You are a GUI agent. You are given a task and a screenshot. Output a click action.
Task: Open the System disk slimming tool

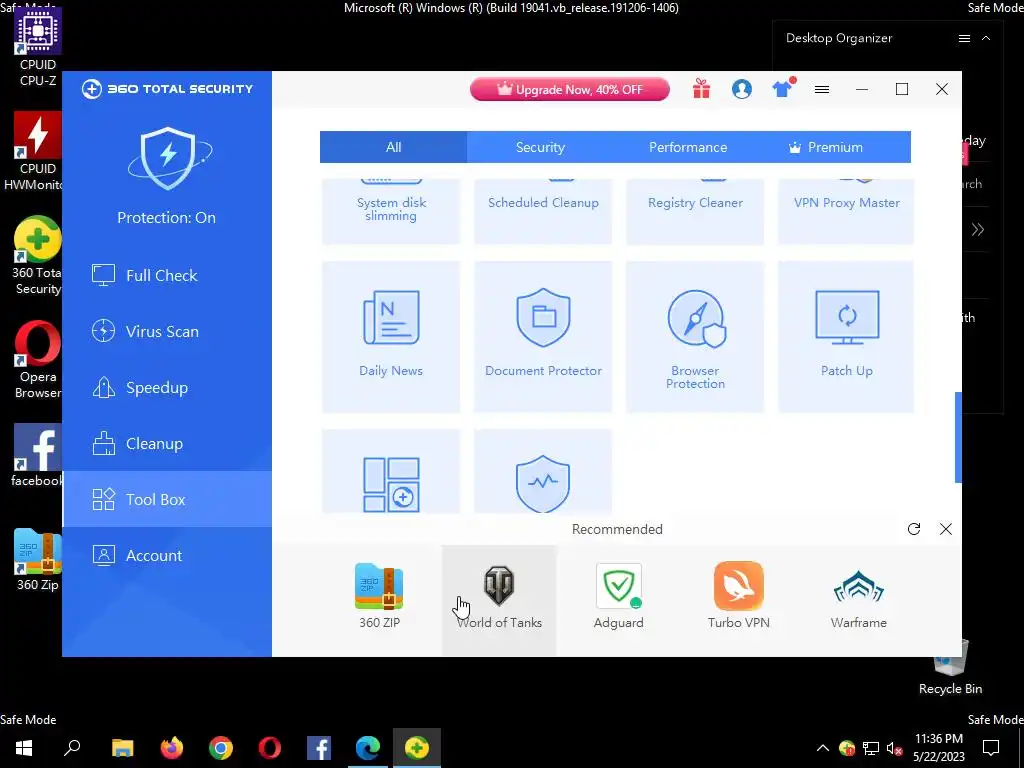click(391, 210)
